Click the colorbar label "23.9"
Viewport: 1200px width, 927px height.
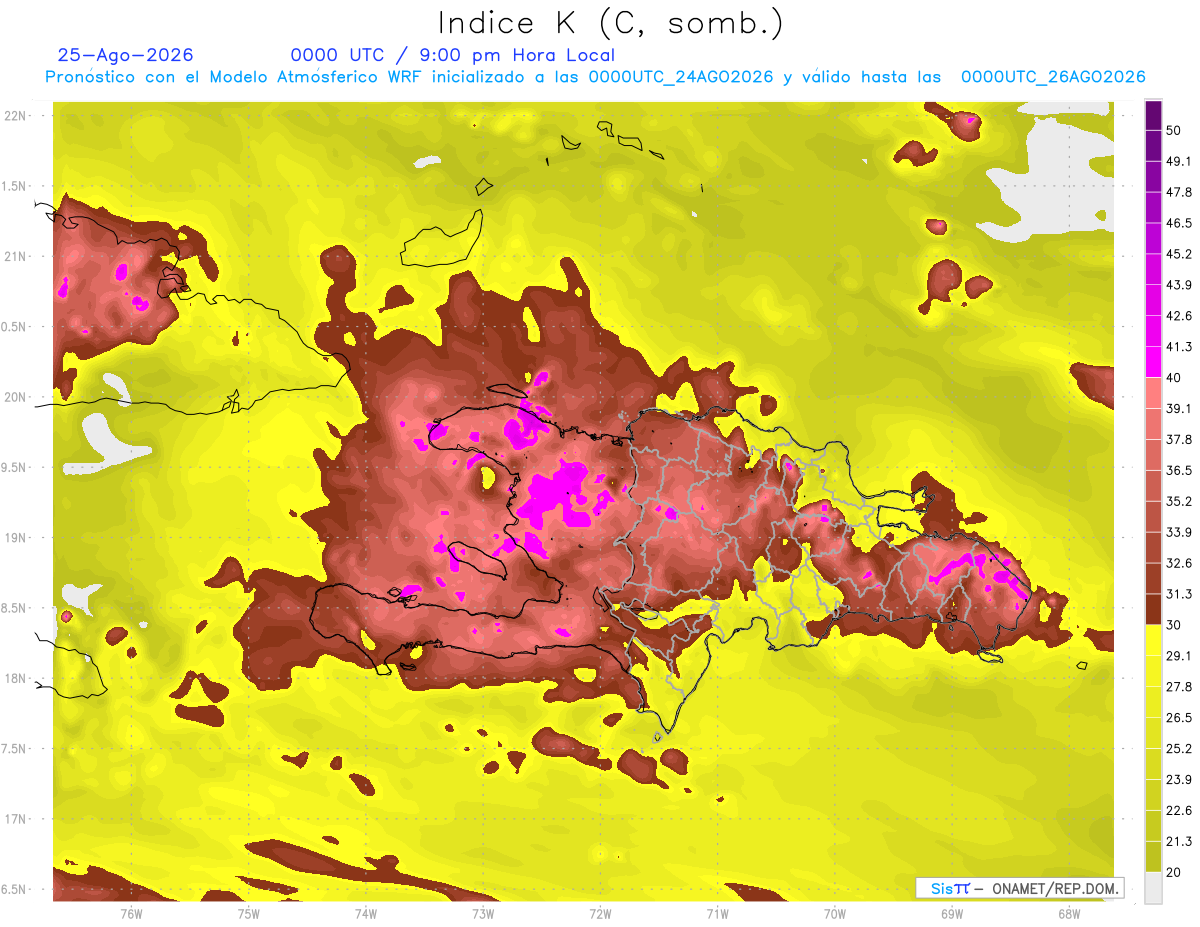tap(1179, 780)
